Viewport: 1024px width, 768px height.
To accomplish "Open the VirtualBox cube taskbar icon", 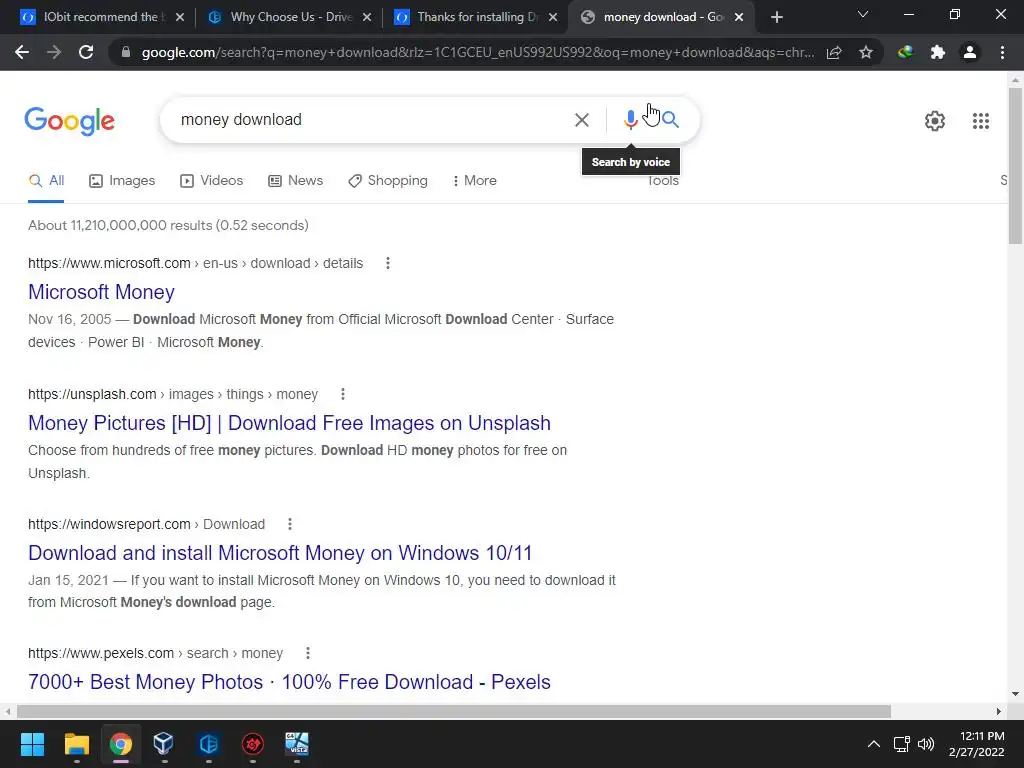I will coord(164,744).
